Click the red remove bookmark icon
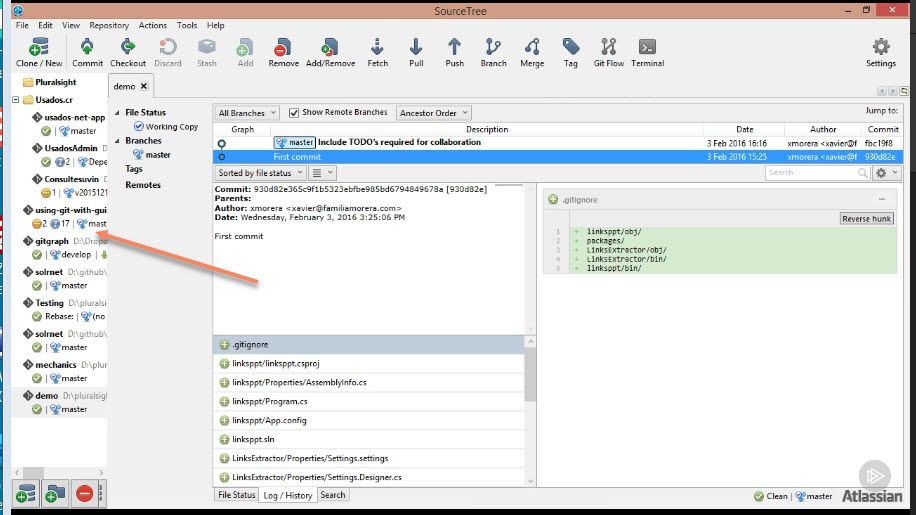Screen dimensions: 916x515 tap(84, 493)
